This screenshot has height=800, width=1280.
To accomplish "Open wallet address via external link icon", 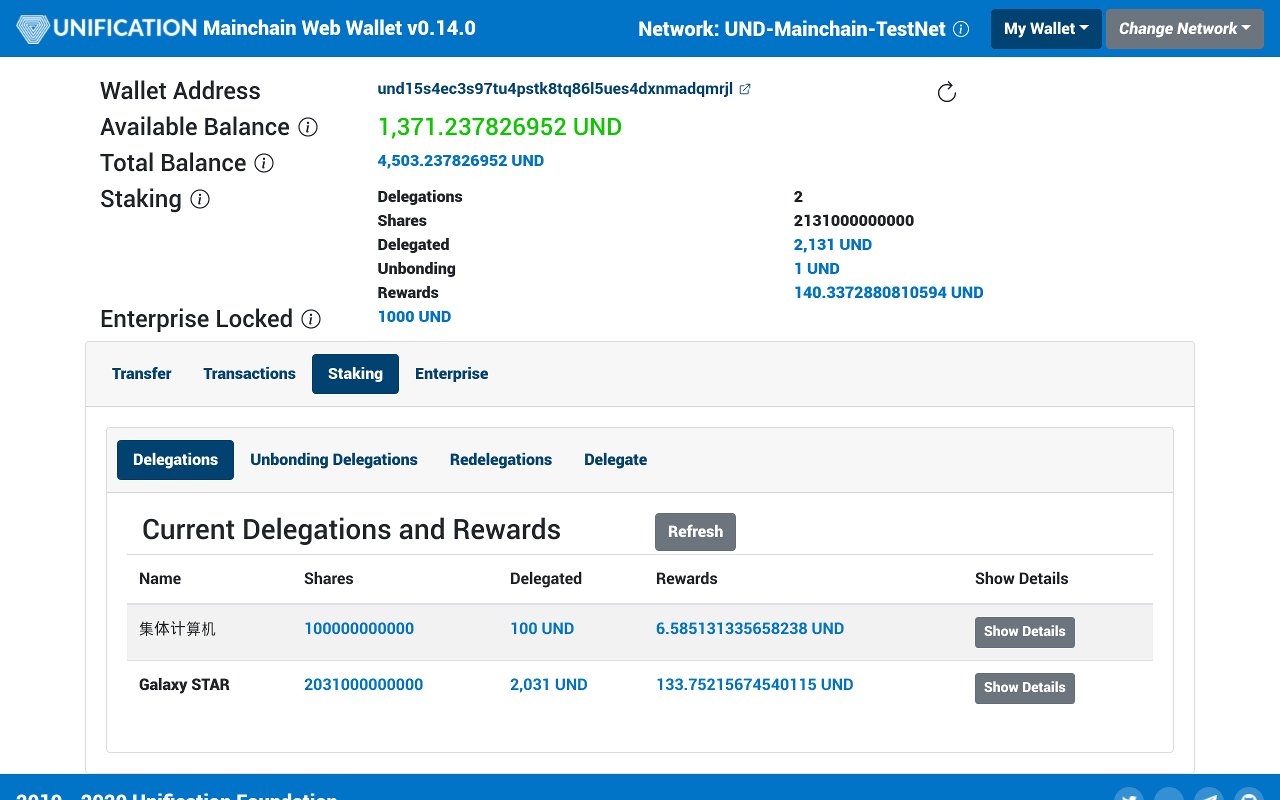I will [745, 89].
